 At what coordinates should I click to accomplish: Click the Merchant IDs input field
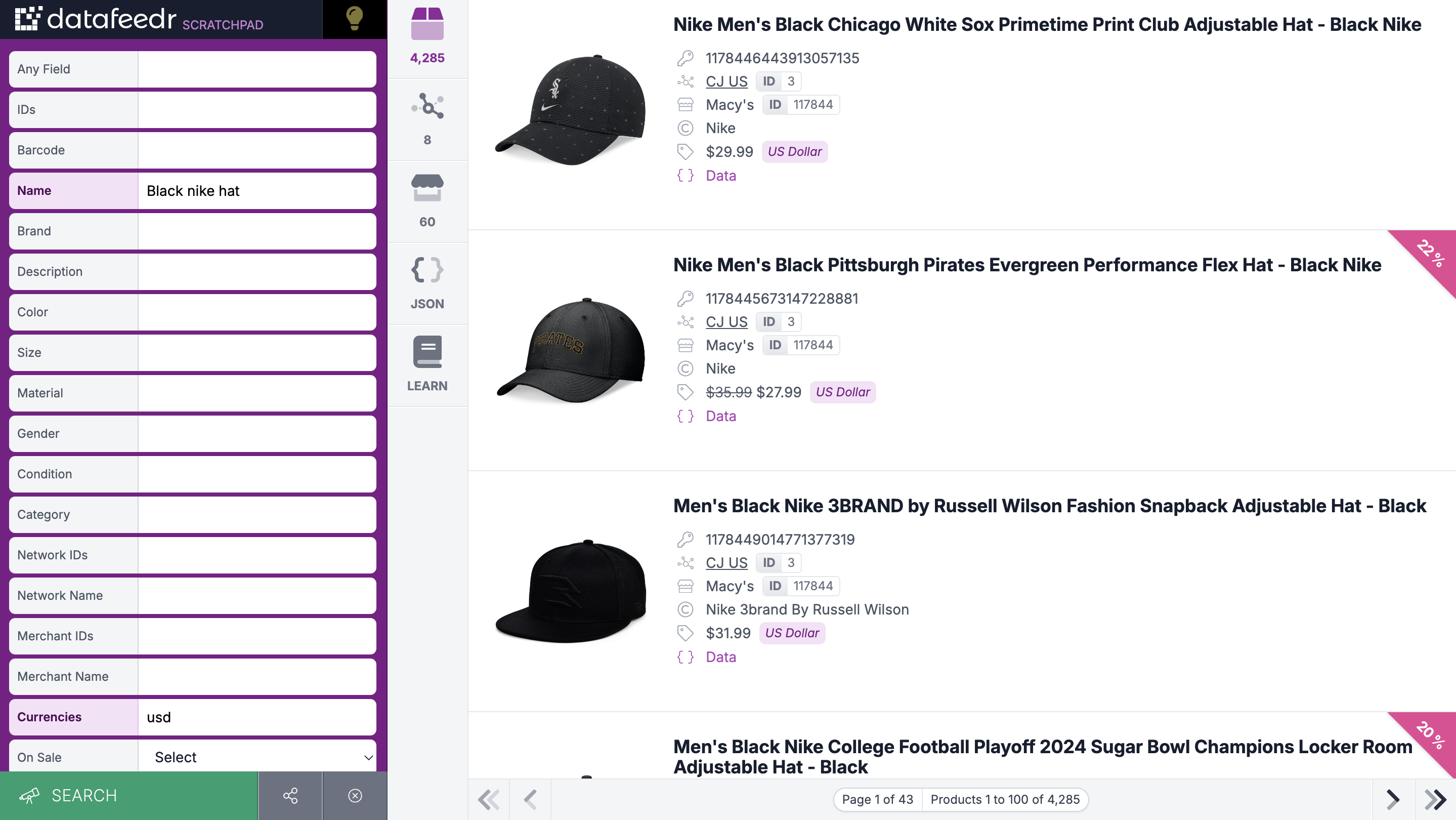(257, 636)
